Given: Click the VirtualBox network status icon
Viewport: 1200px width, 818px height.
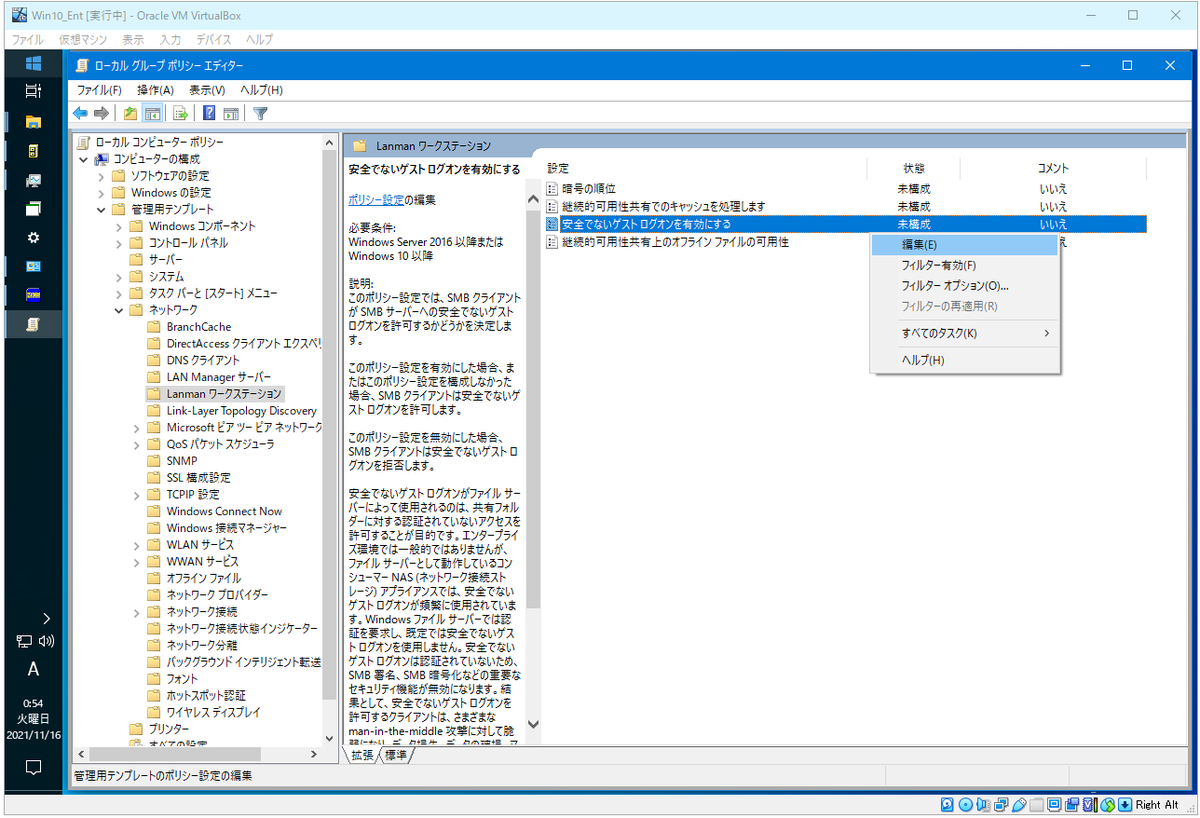Looking at the screenshot, I should coord(1001,804).
